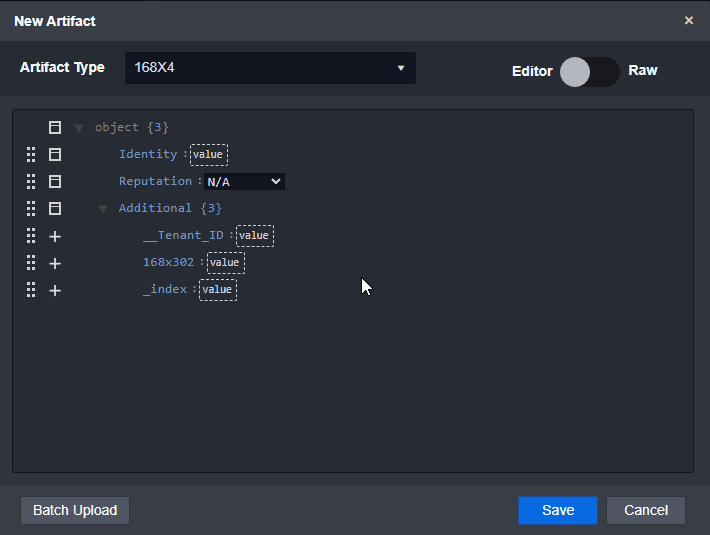Image resolution: width=710 pixels, height=535 pixels.
Task: Click the plus icon next to 168x302
Action: pos(55,263)
